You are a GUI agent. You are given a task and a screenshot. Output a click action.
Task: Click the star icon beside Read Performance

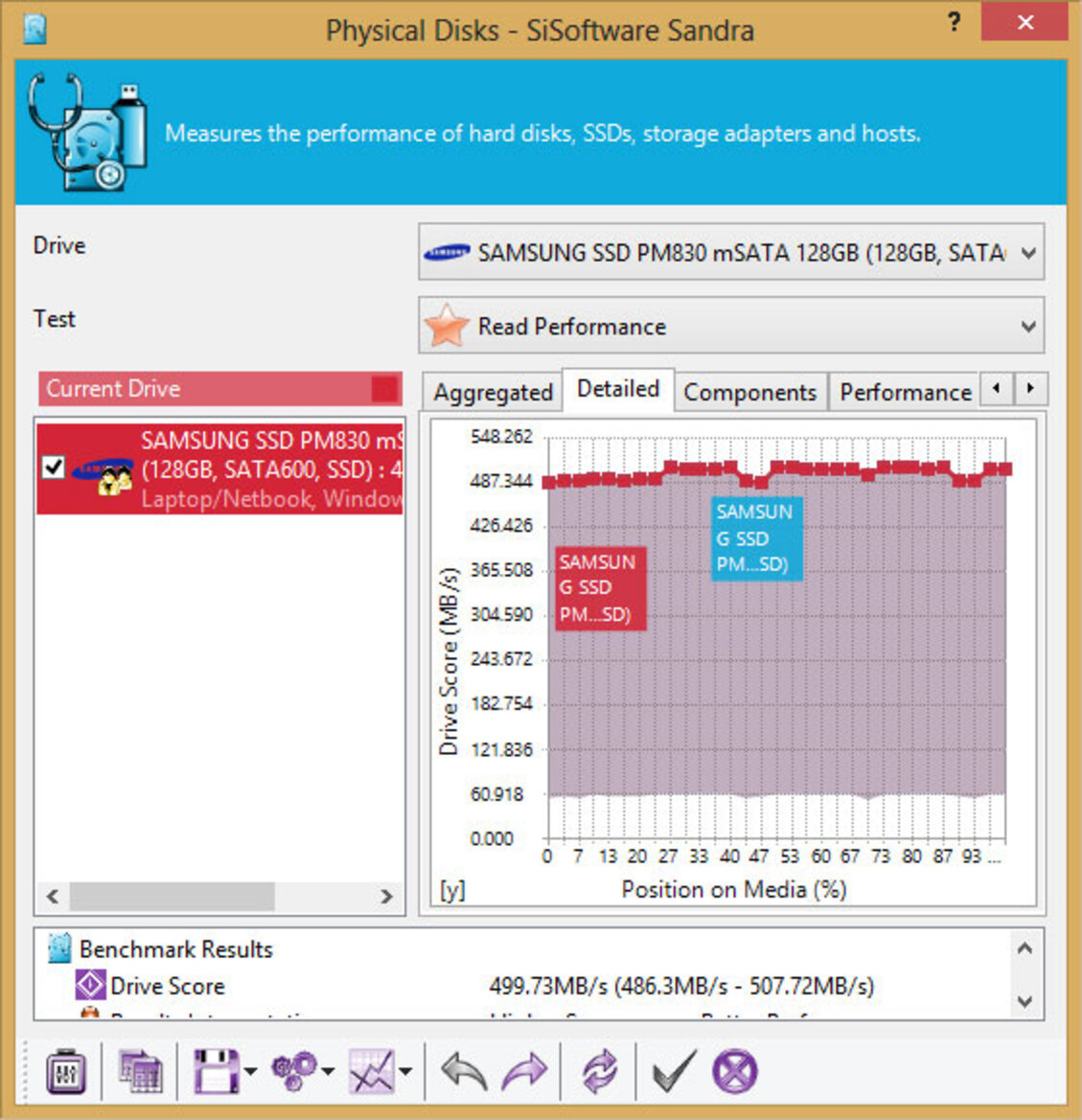[x=447, y=326]
